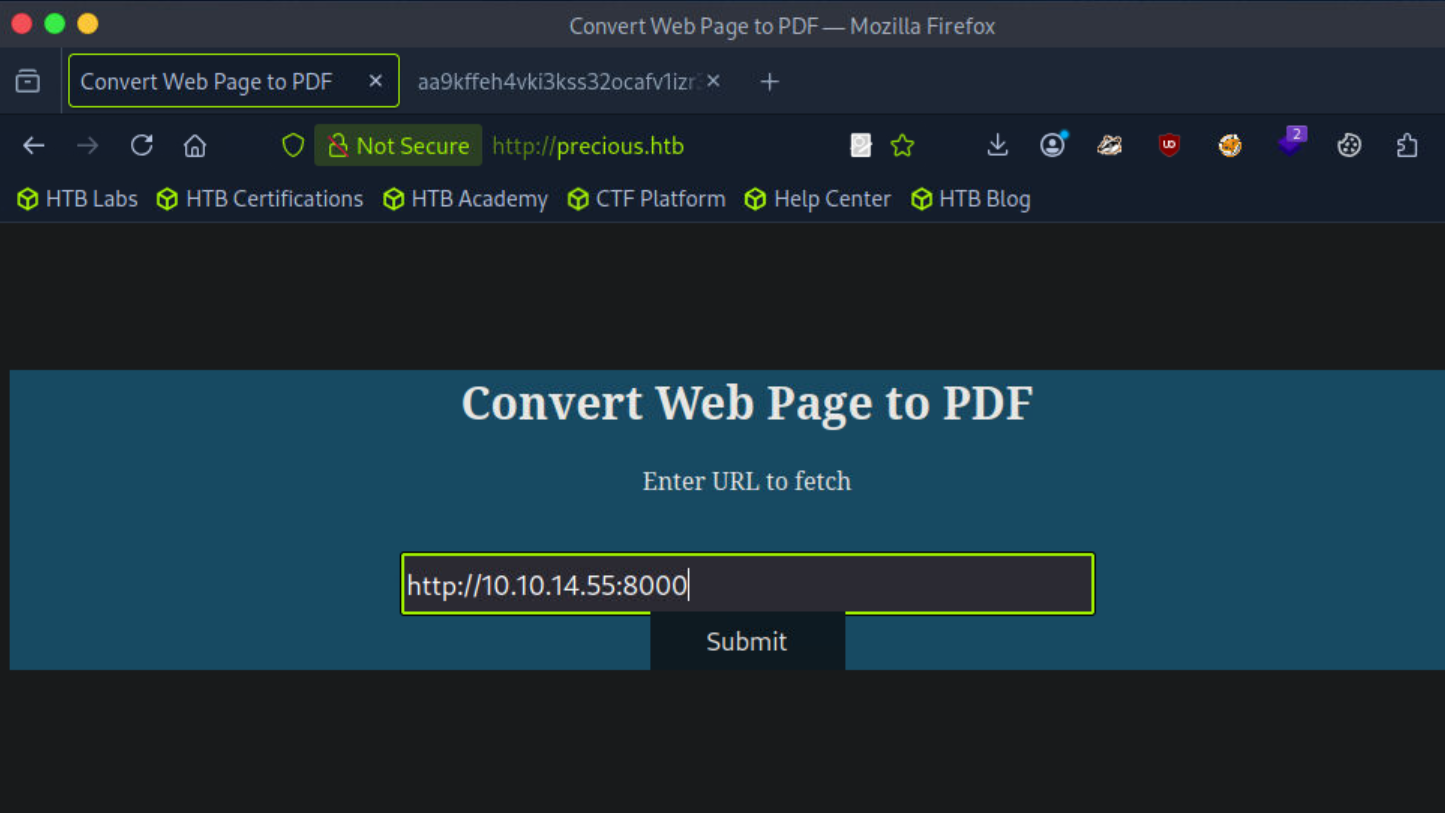Open the tracking protection shield panel
The image size is (1445, 813).
(293, 146)
